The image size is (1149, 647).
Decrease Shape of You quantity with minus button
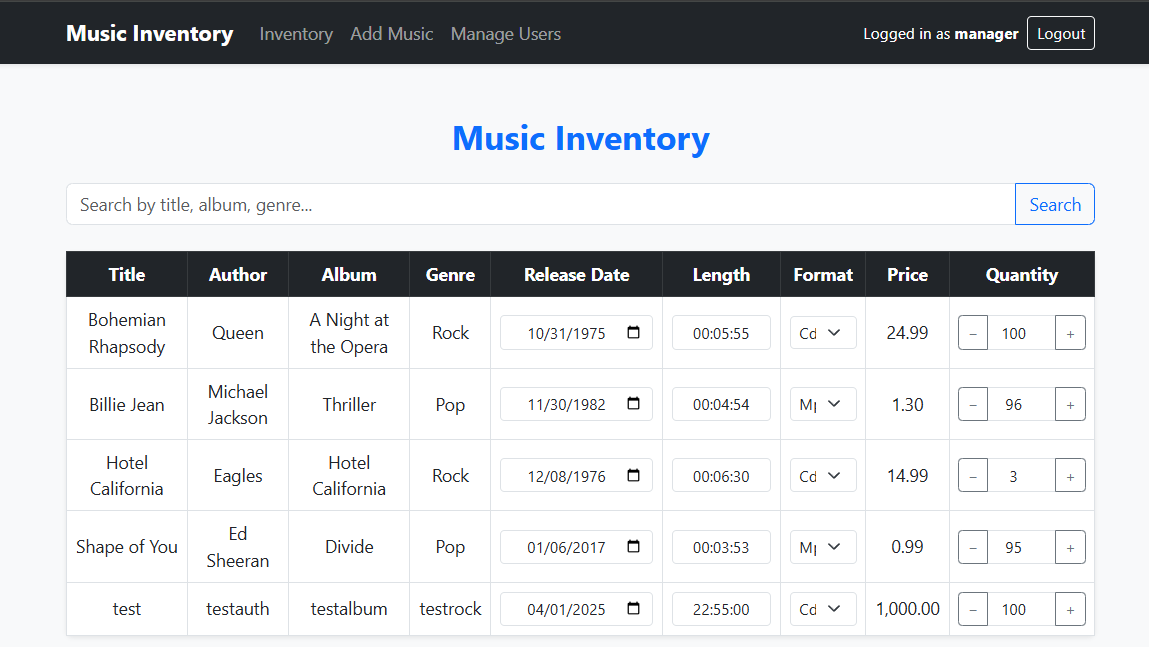(973, 548)
